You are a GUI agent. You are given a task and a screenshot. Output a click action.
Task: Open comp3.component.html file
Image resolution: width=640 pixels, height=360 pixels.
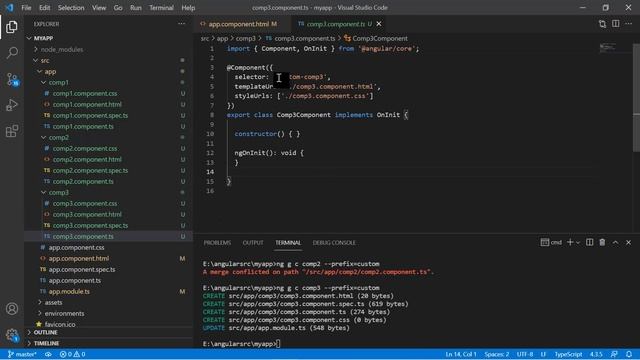(x=87, y=214)
